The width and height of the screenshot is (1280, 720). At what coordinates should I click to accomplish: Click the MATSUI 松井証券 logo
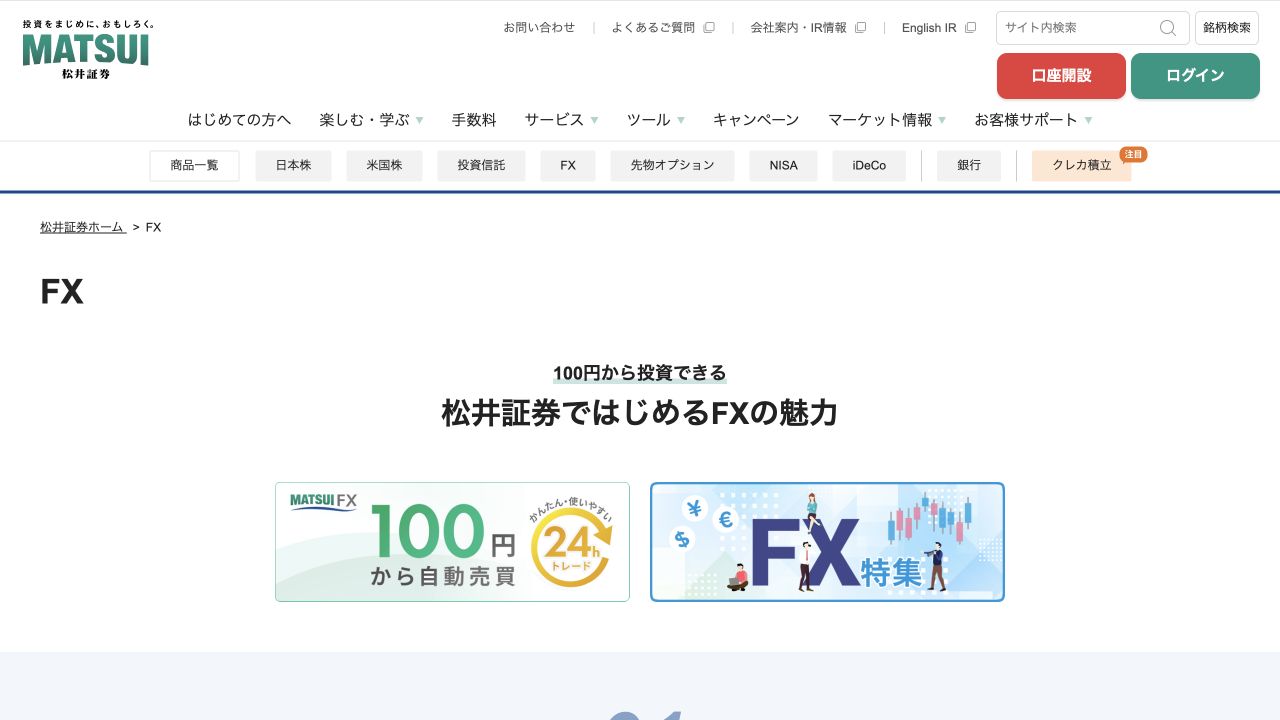(88, 49)
